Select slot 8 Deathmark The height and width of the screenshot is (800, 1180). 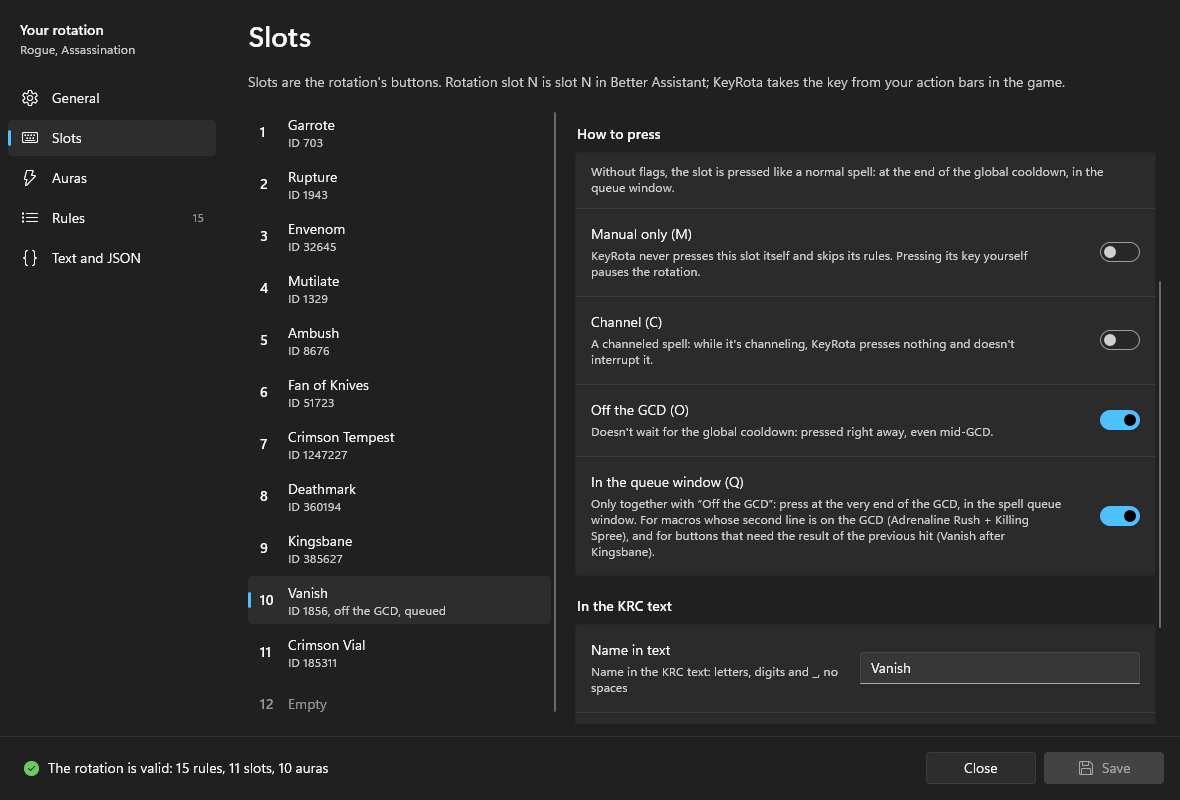(x=400, y=497)
